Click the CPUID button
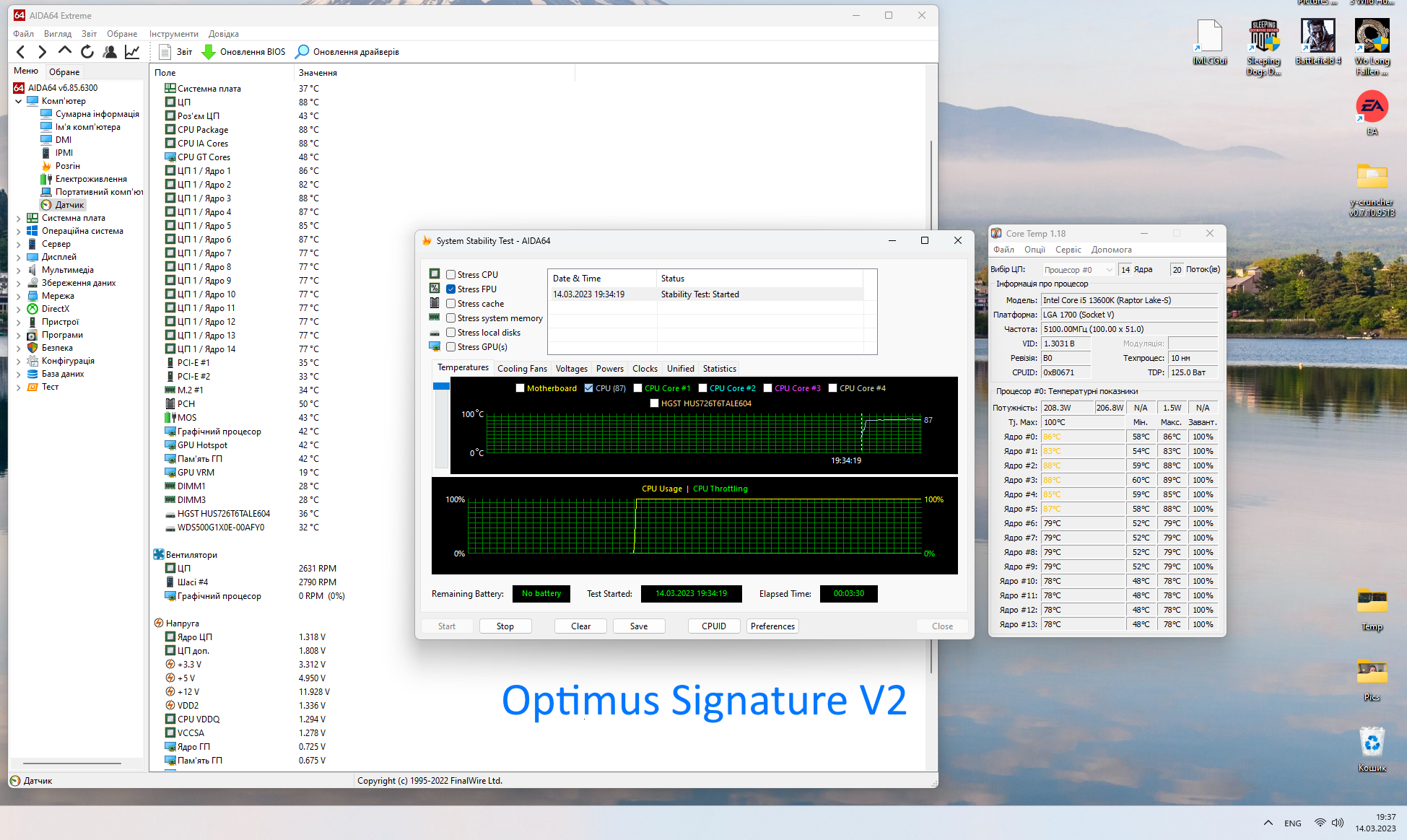Viewport: 1407px width, 840px height. 714,626
